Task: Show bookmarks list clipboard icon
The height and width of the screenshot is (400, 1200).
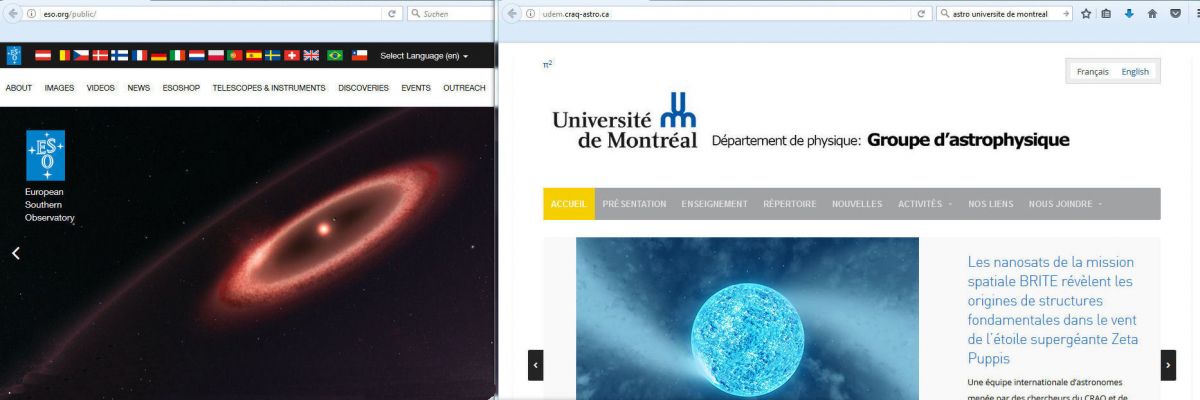Action: click(x=1107, y=14)
